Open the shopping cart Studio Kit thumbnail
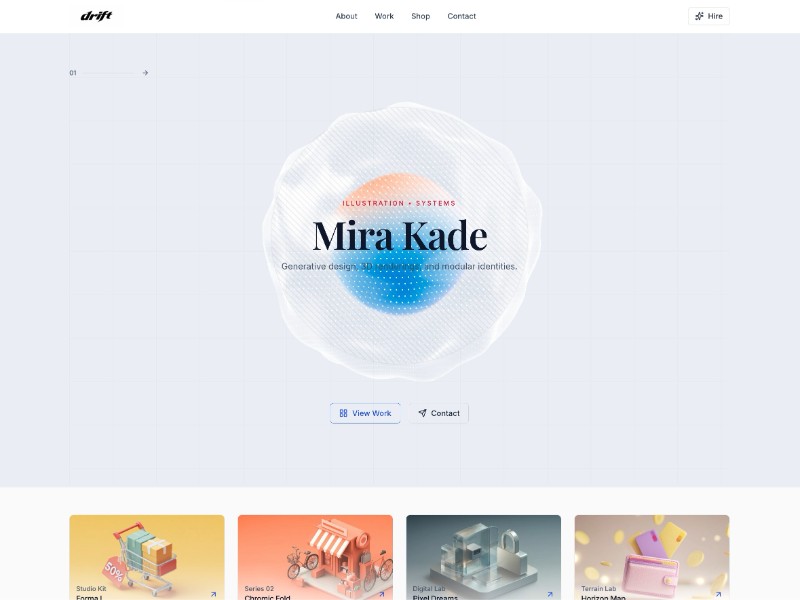This screenshot has width=800, height=600. click(147, 558)
